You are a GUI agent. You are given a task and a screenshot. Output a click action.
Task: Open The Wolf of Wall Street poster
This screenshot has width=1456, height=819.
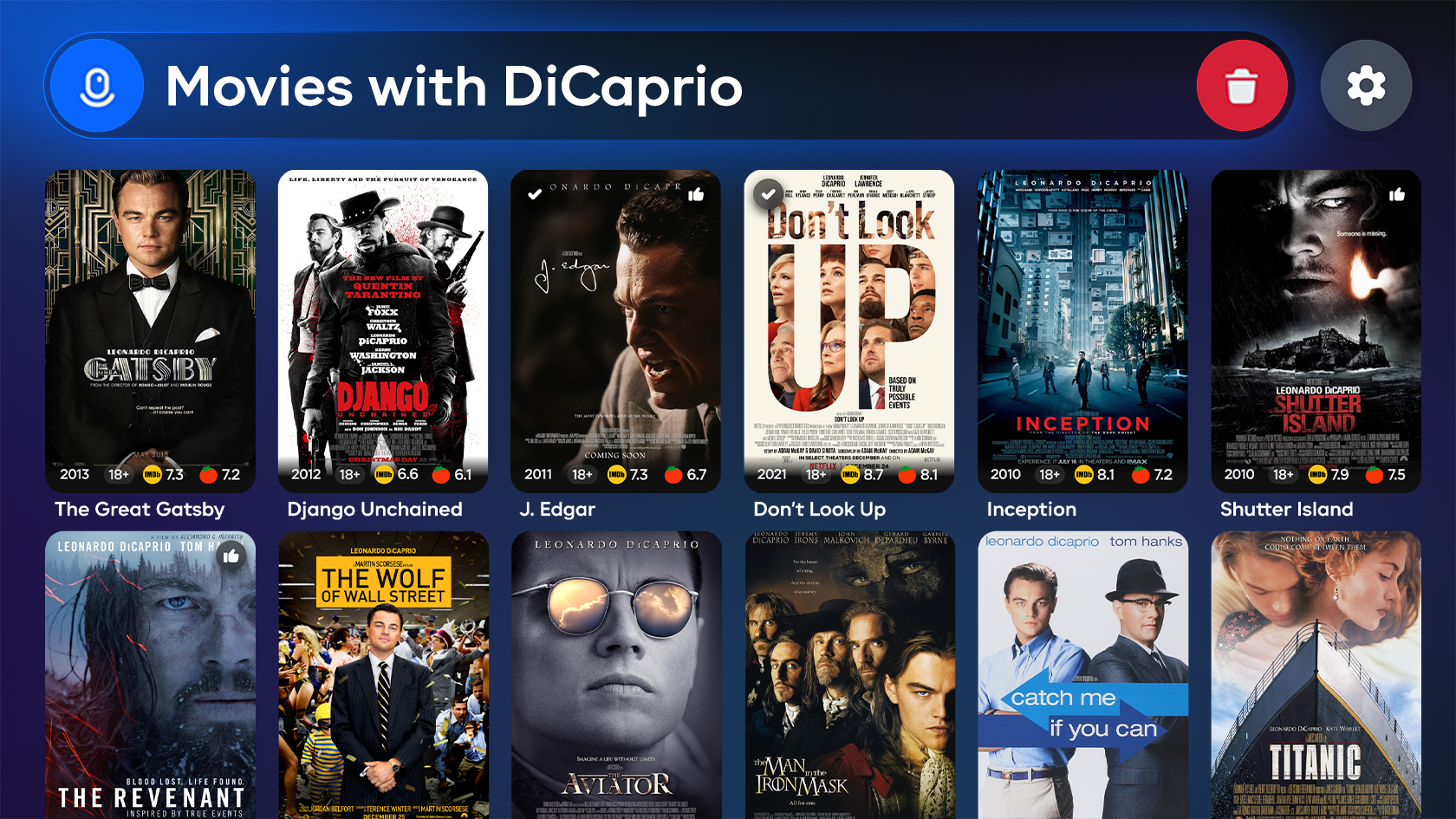(x=383, y=675)
